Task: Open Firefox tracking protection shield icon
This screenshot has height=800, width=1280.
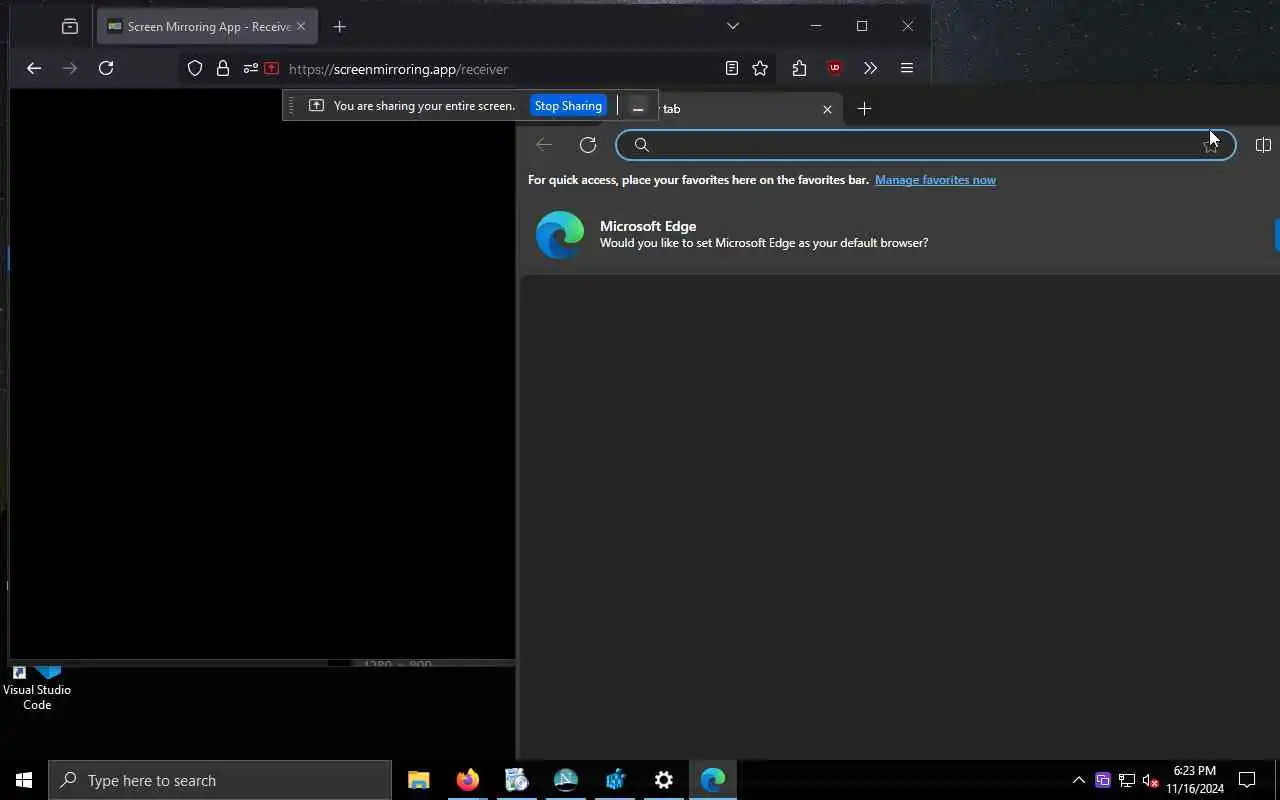Action: pos(195,68)
